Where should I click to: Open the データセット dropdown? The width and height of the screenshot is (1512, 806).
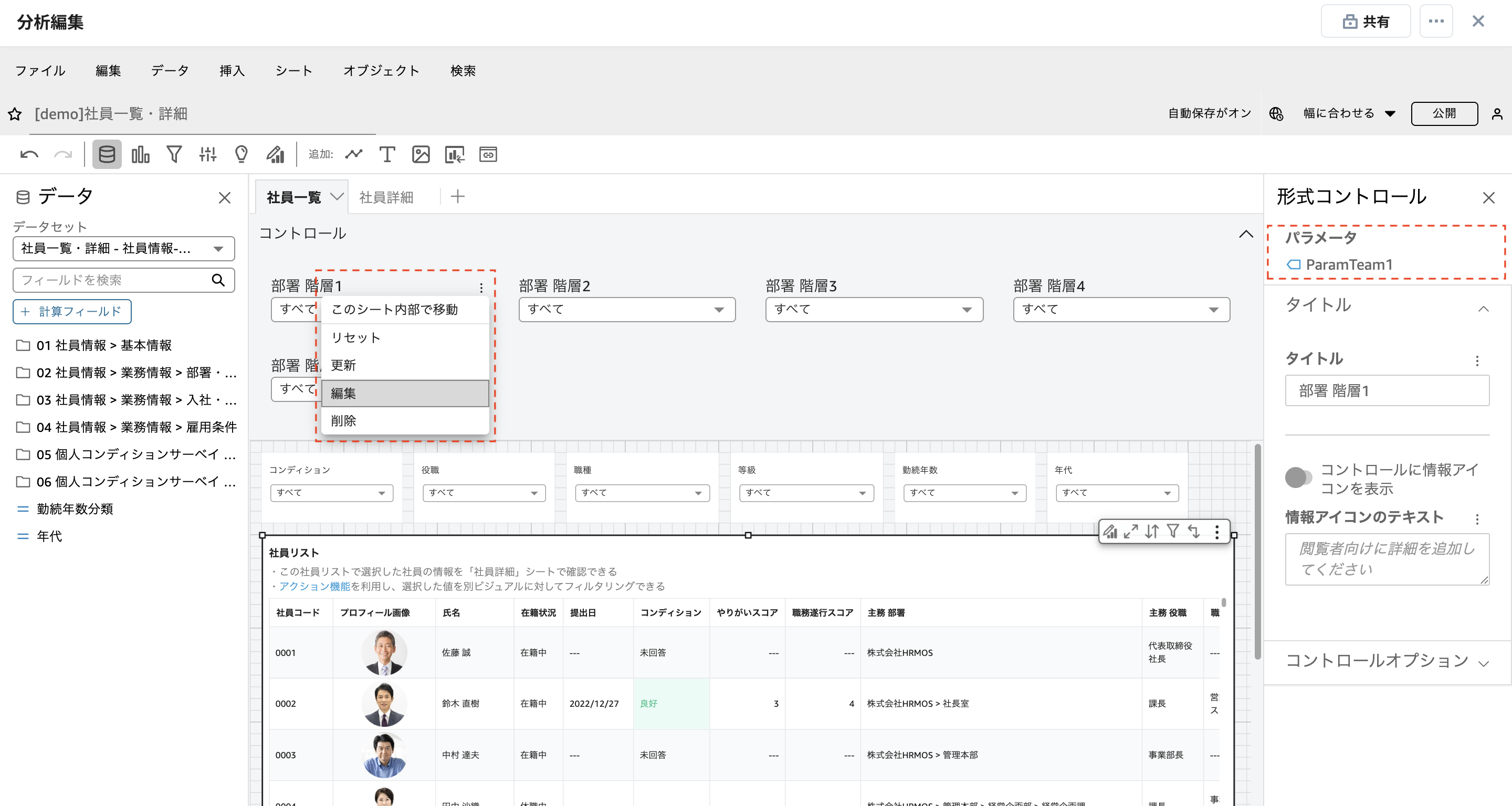[x=123, y=249]
